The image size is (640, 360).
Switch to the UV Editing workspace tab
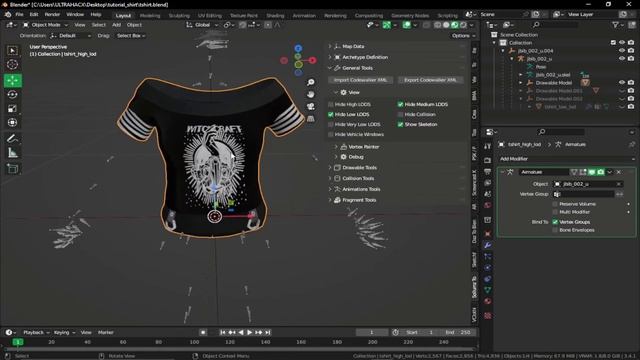[x=210, y=16]
